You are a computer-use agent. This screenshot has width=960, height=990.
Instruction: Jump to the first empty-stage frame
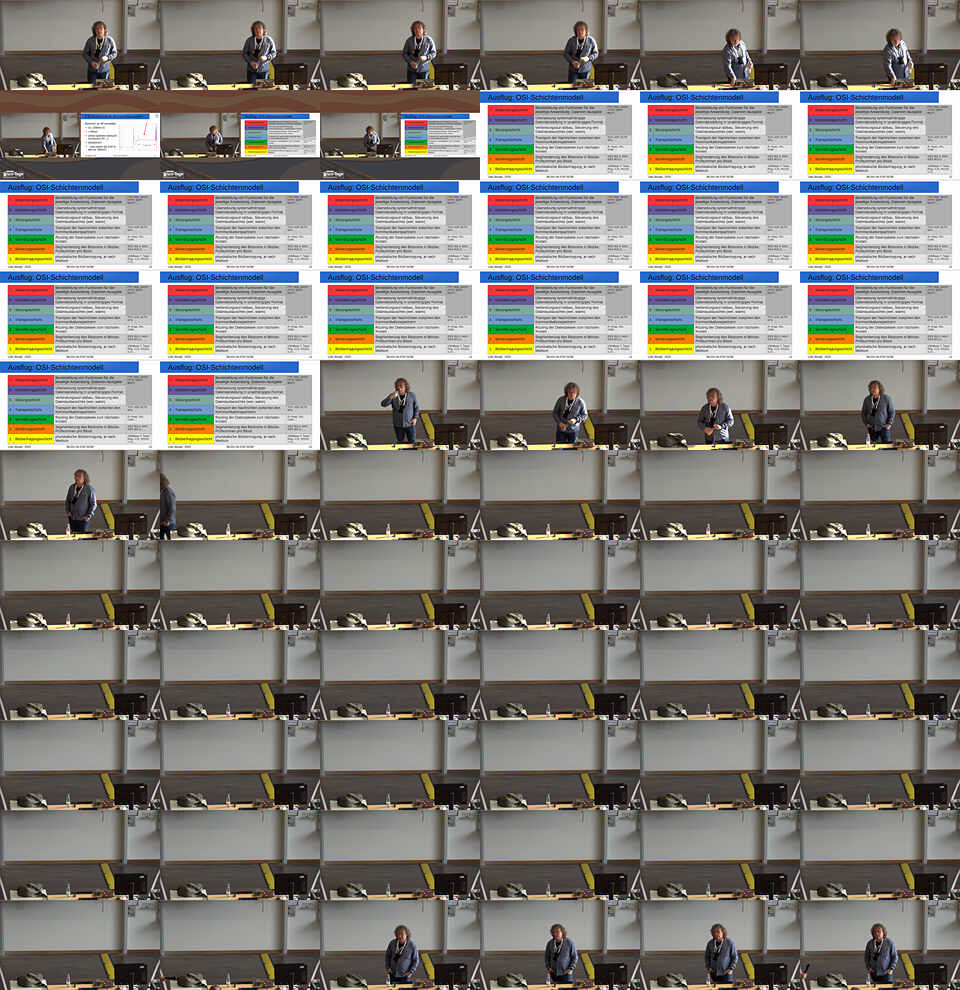tap(400, 495)
